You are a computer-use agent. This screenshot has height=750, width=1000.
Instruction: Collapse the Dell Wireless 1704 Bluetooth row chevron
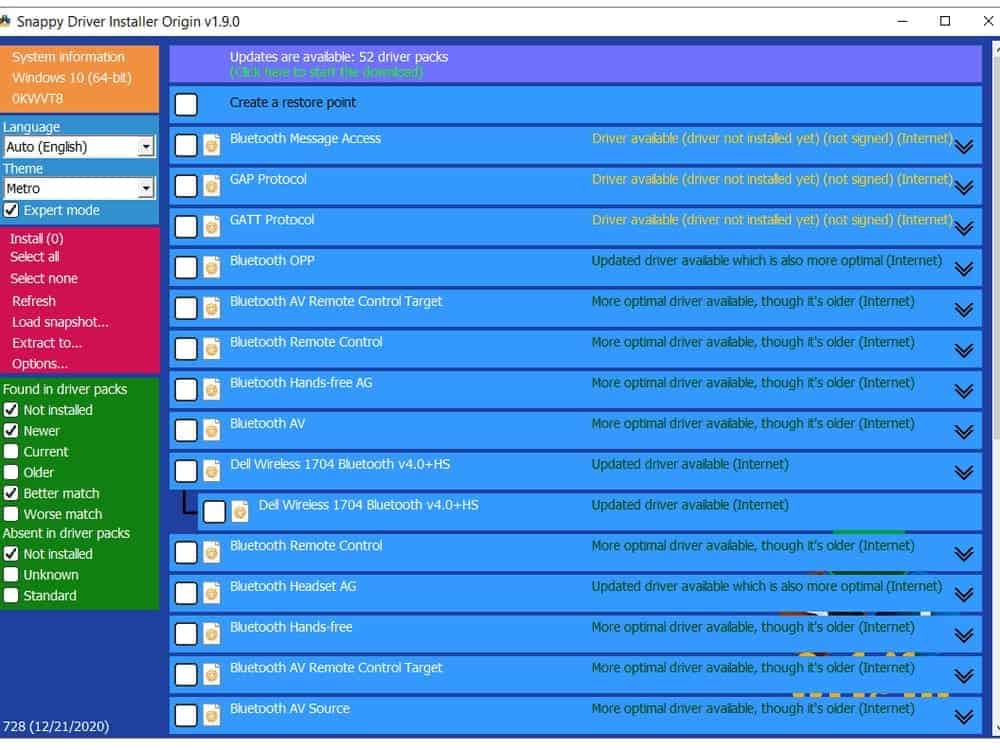pos(964,473)
